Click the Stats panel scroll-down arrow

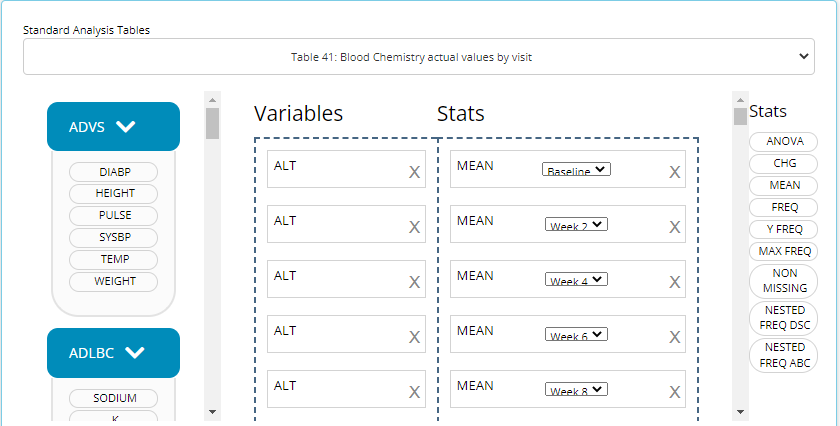point(740,412)
